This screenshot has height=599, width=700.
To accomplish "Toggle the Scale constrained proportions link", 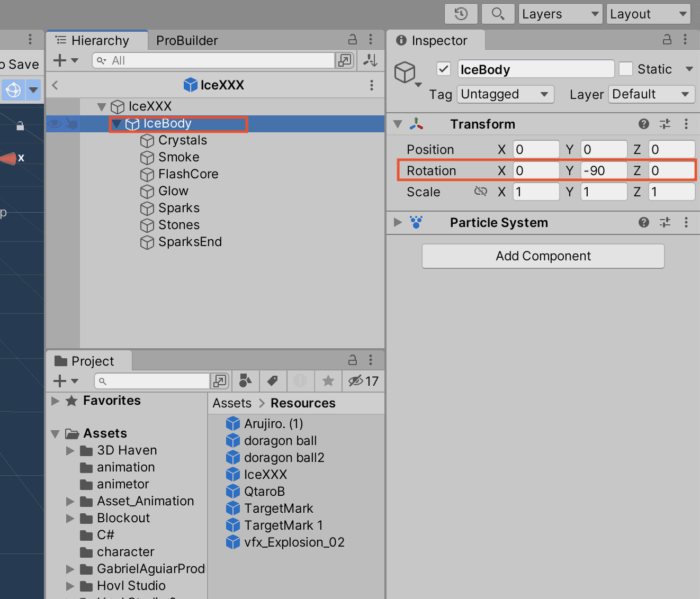I will [x=480, y=192].
